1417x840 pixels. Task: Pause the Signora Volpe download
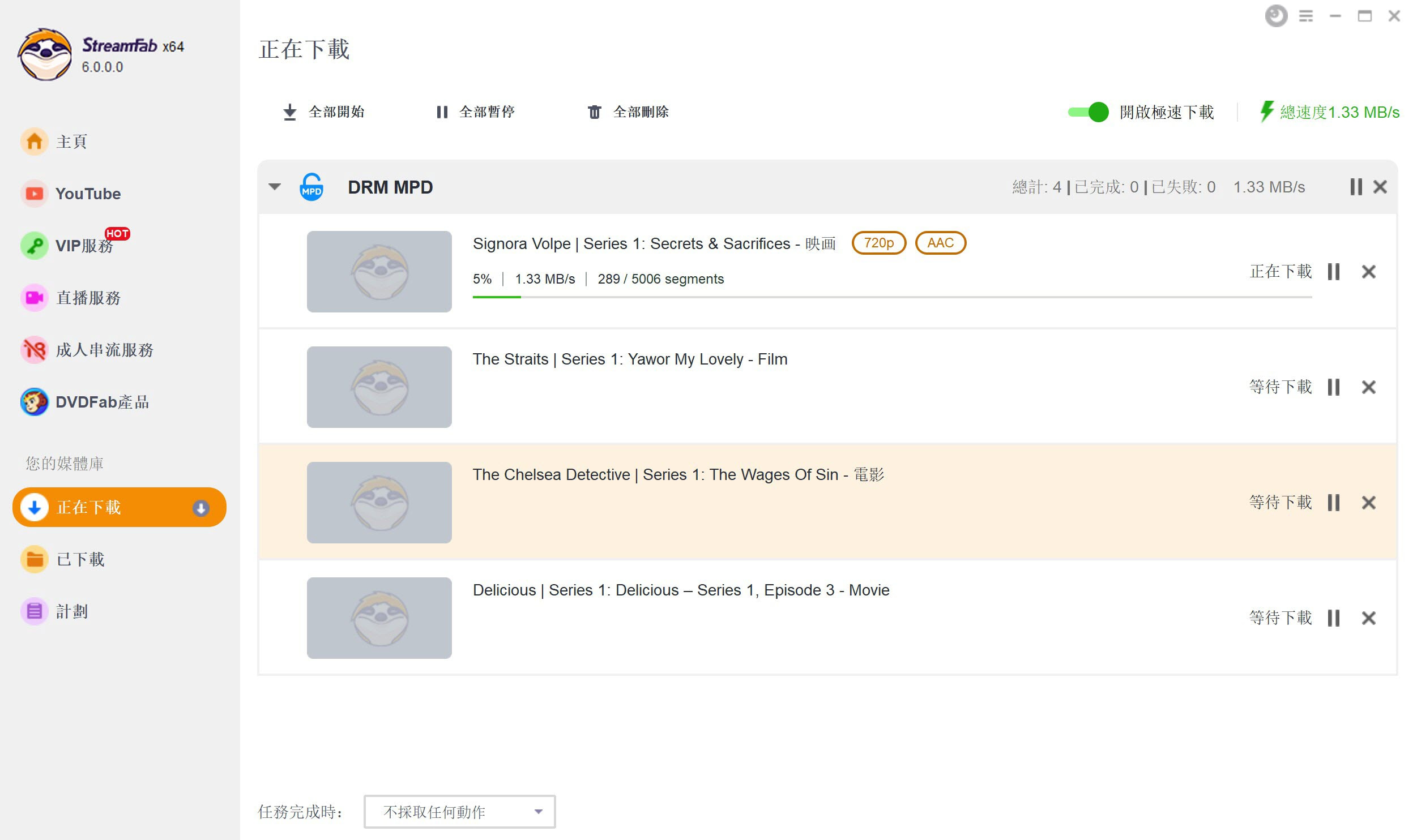1333,272
